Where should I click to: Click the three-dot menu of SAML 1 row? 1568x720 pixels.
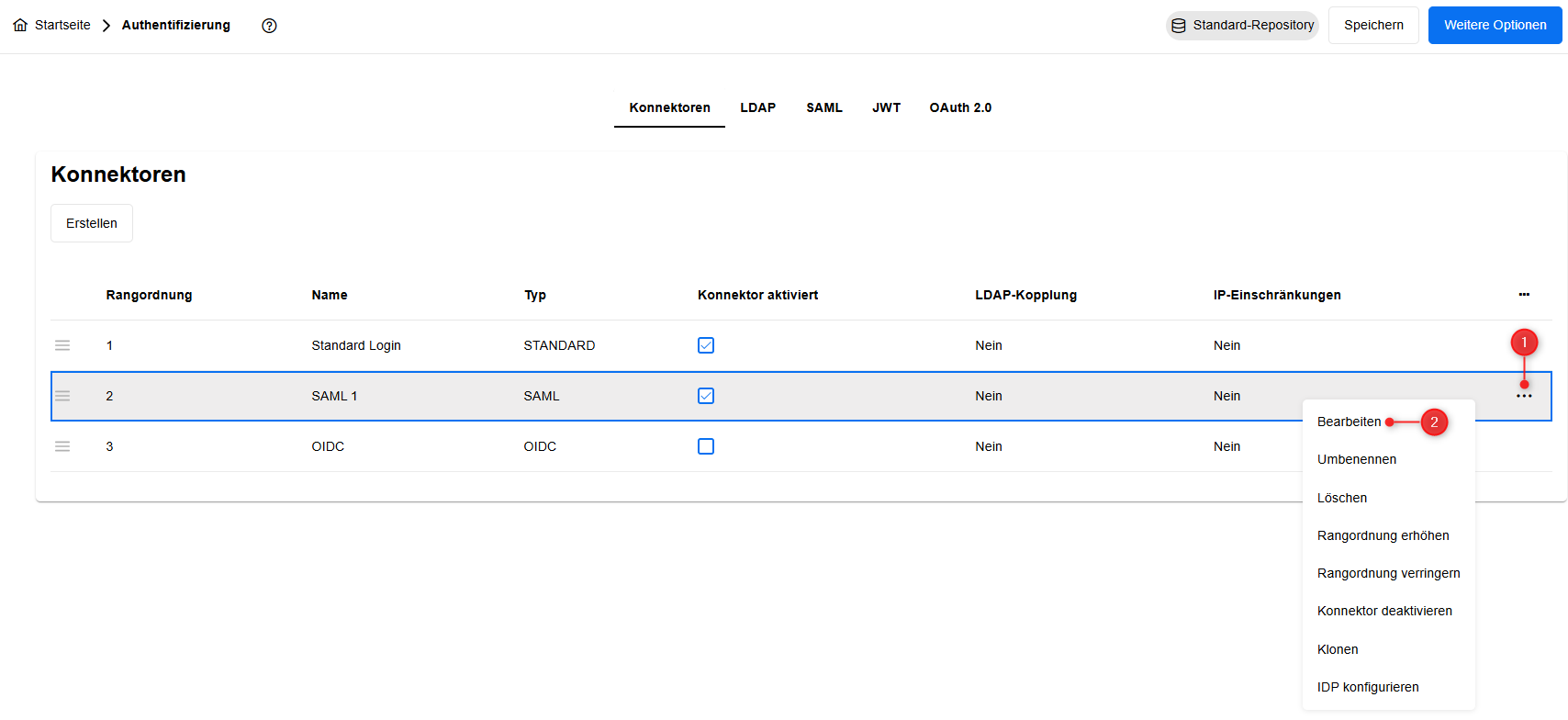click(x=1524, y=397)
